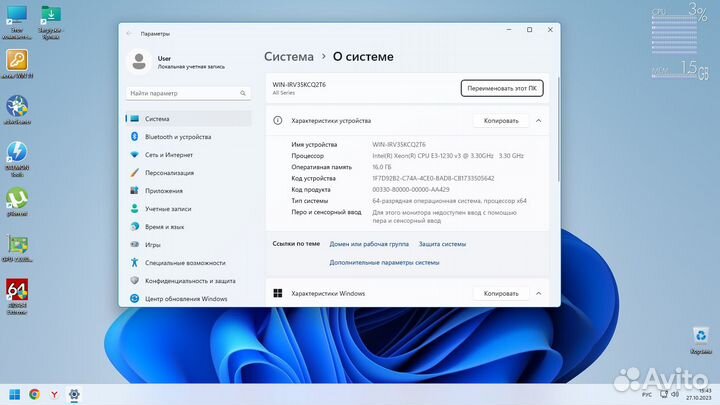720x405 pixels.
Task: Click the Windows logo beside Характеристики Windows
Action: [x=278, y=293]
